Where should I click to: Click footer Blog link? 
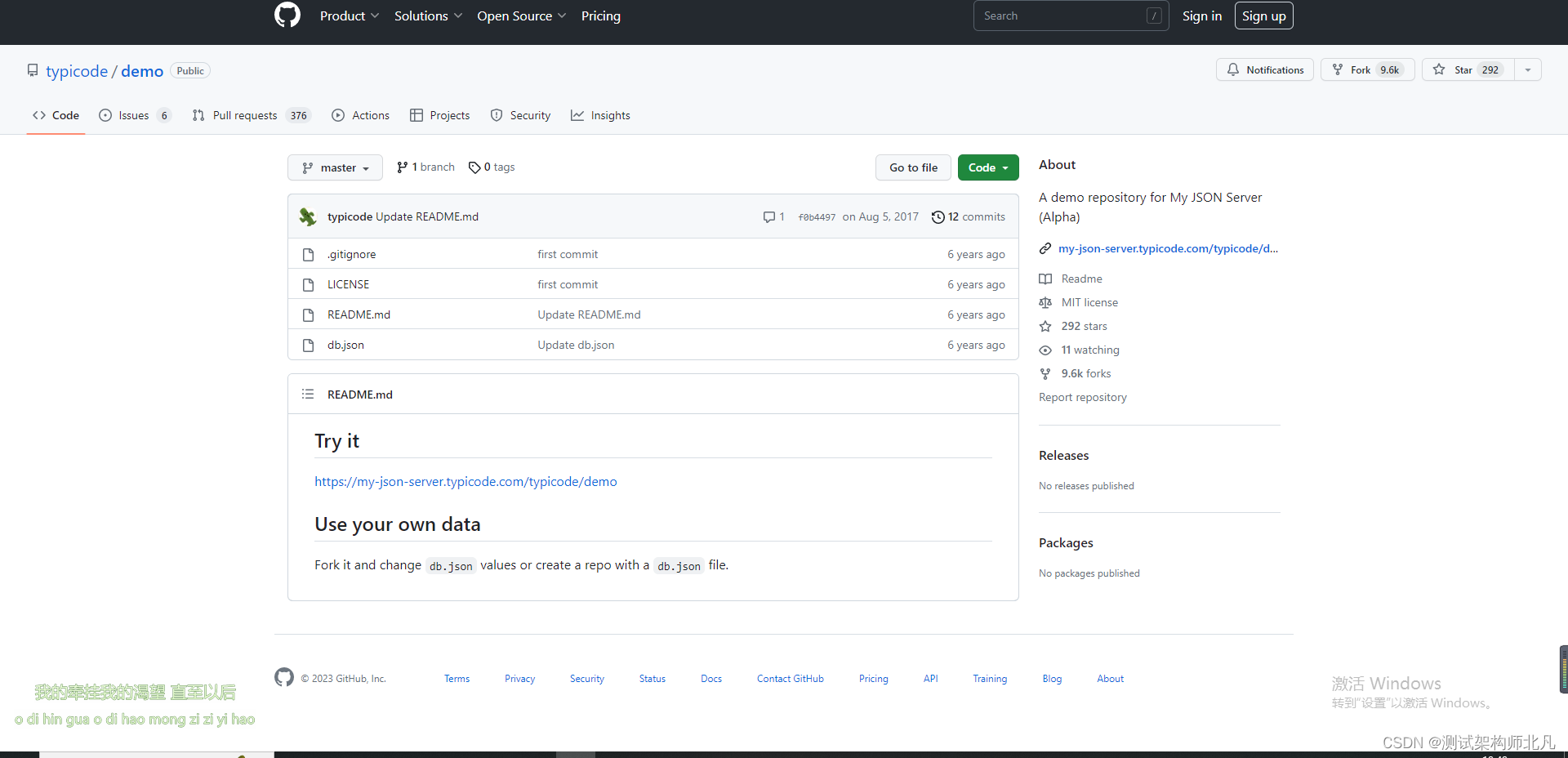click(x=1052, y=679)
